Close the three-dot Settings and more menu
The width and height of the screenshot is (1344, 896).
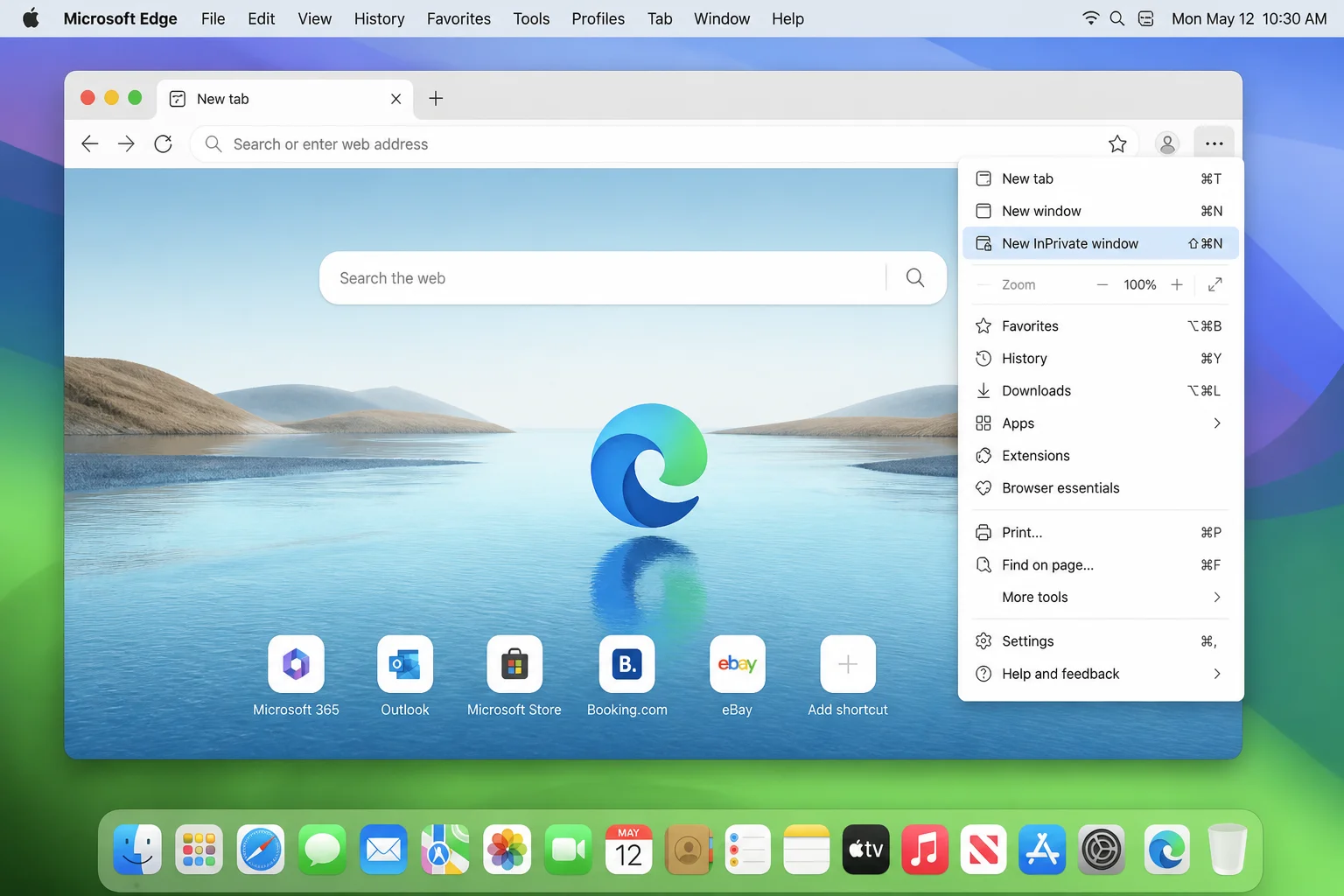(x=1214, y=143)
